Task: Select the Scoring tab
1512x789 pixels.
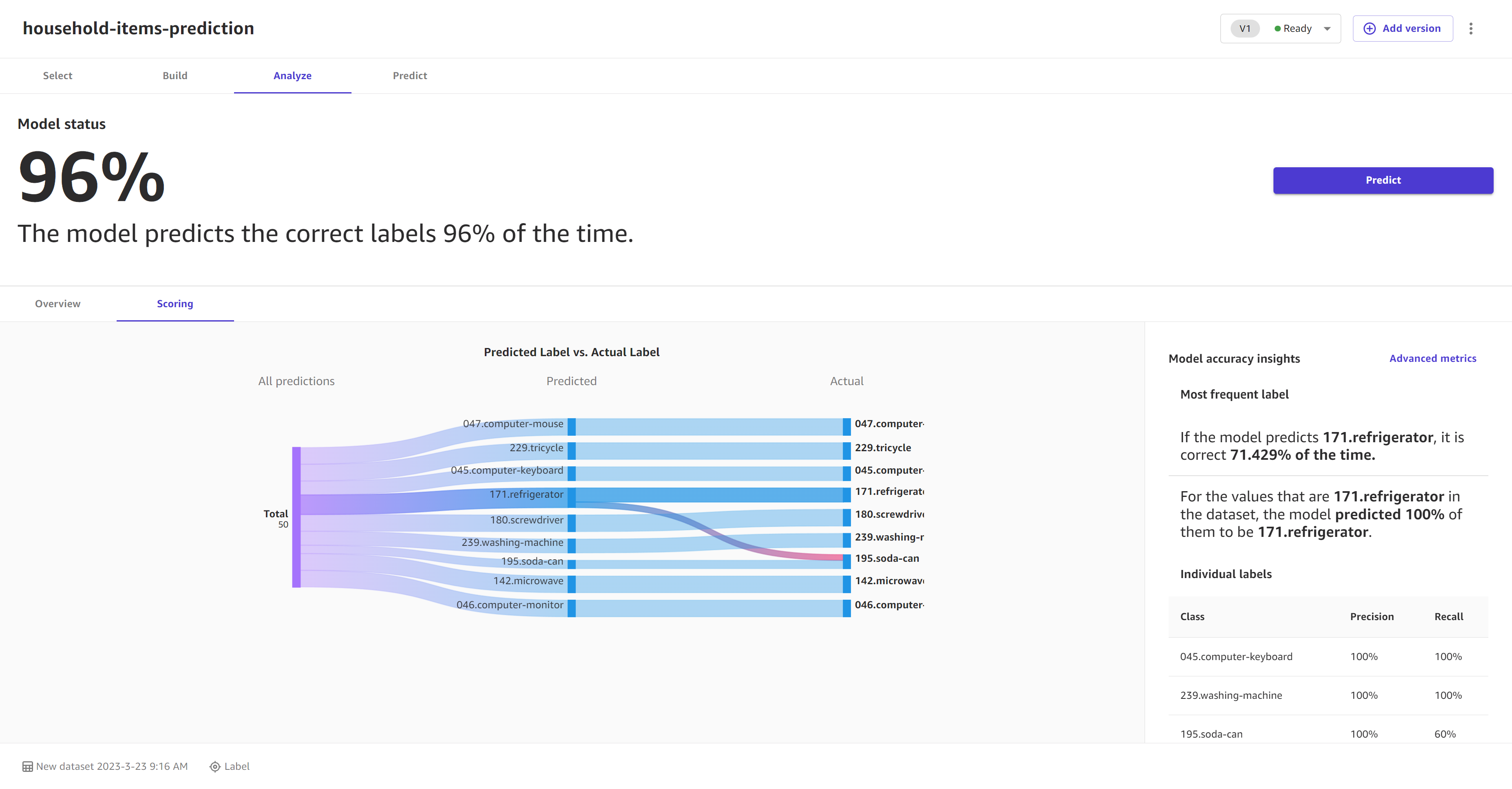Action: [x=175, y=303]
